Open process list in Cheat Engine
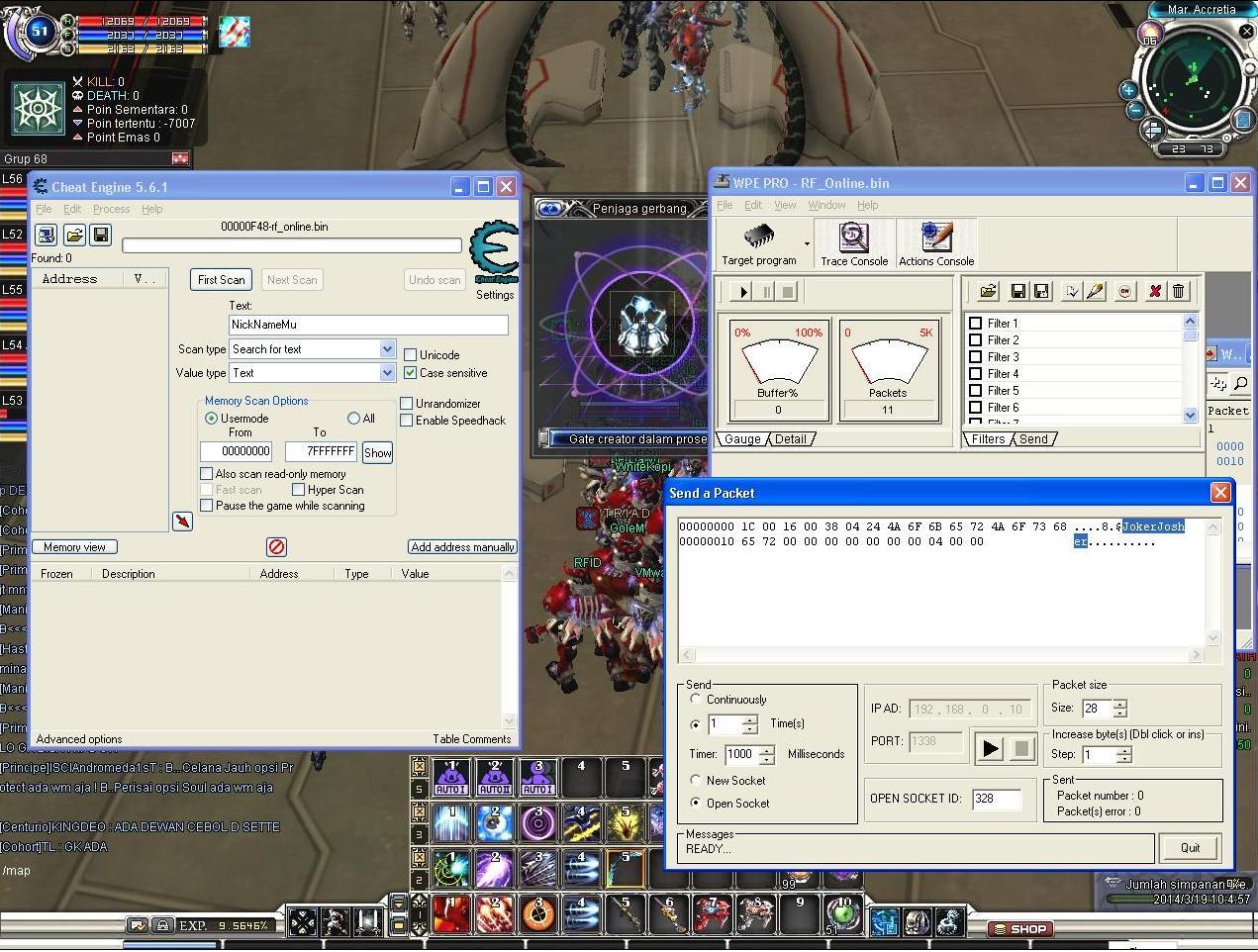 click(46, 235)
